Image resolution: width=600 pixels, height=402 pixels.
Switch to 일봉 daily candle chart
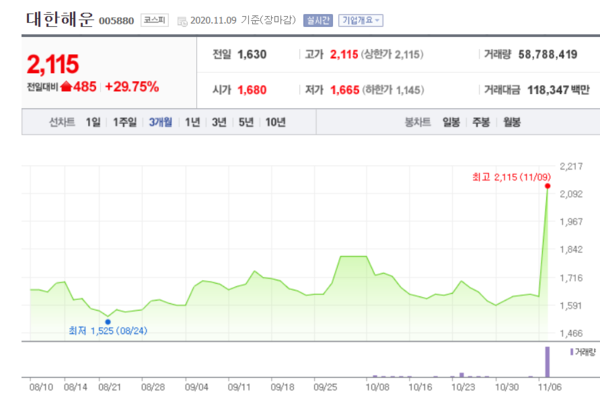451,122
